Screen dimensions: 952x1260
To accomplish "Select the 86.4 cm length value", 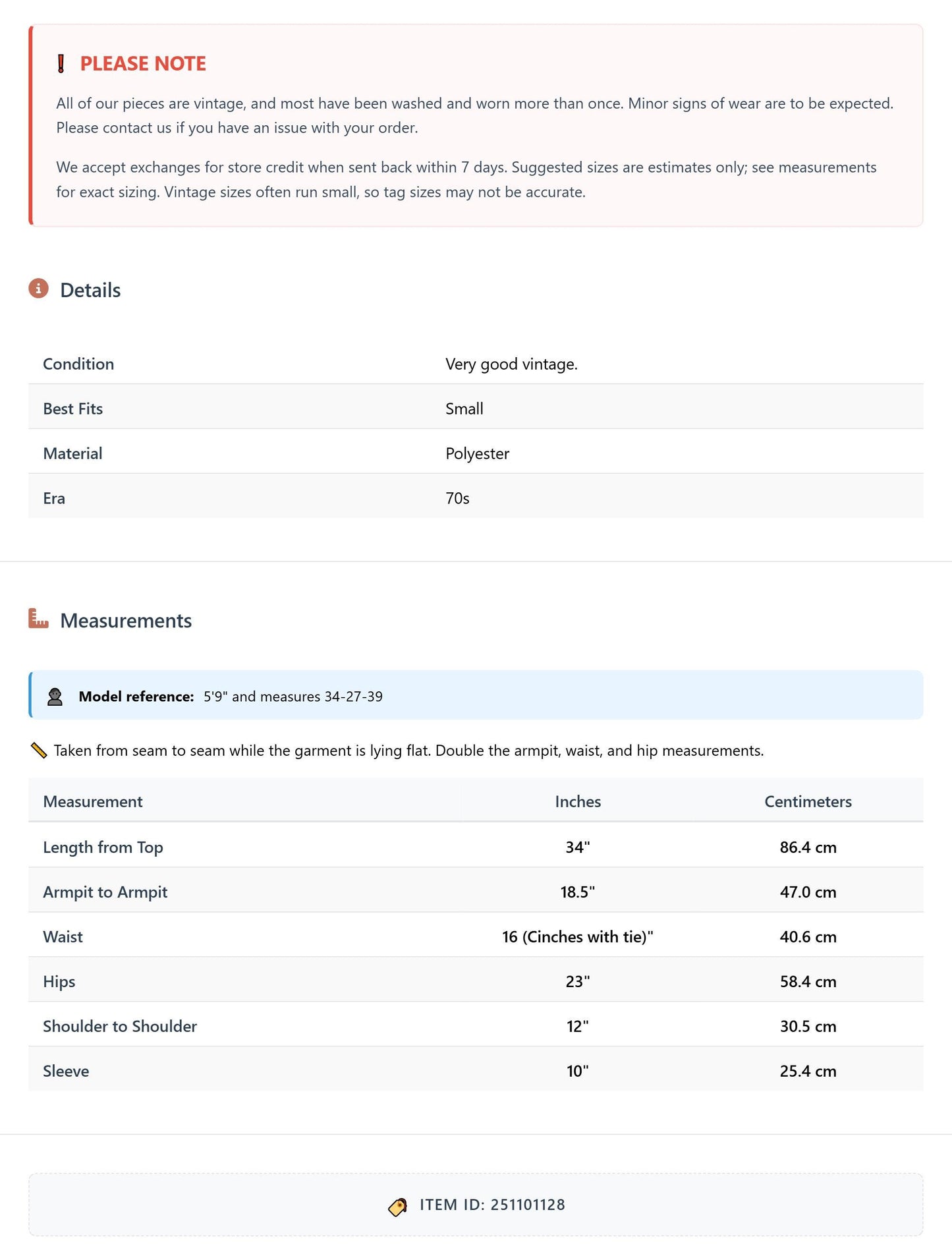I will point(808,847).
